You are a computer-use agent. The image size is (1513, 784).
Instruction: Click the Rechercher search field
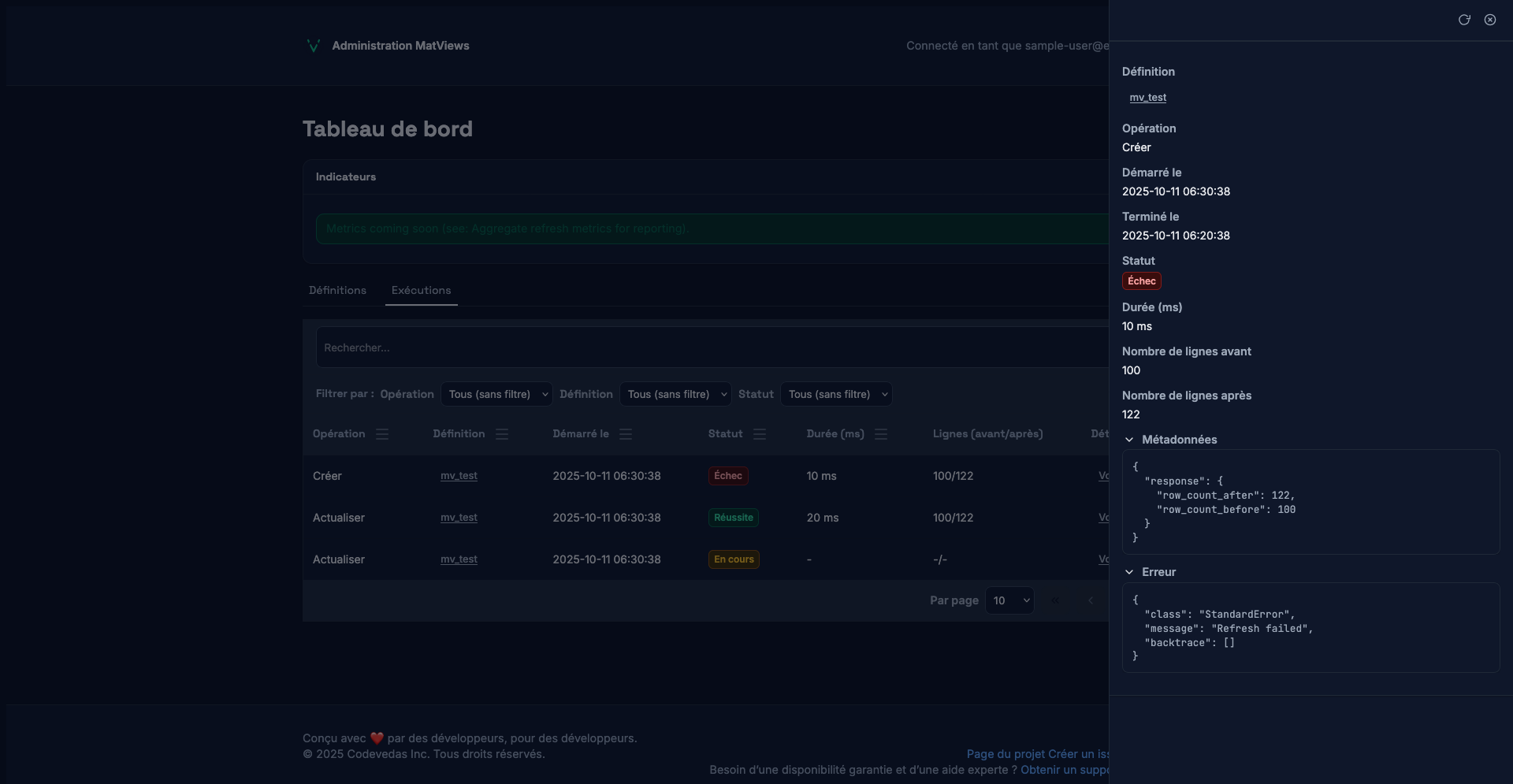tap(709, 347)
